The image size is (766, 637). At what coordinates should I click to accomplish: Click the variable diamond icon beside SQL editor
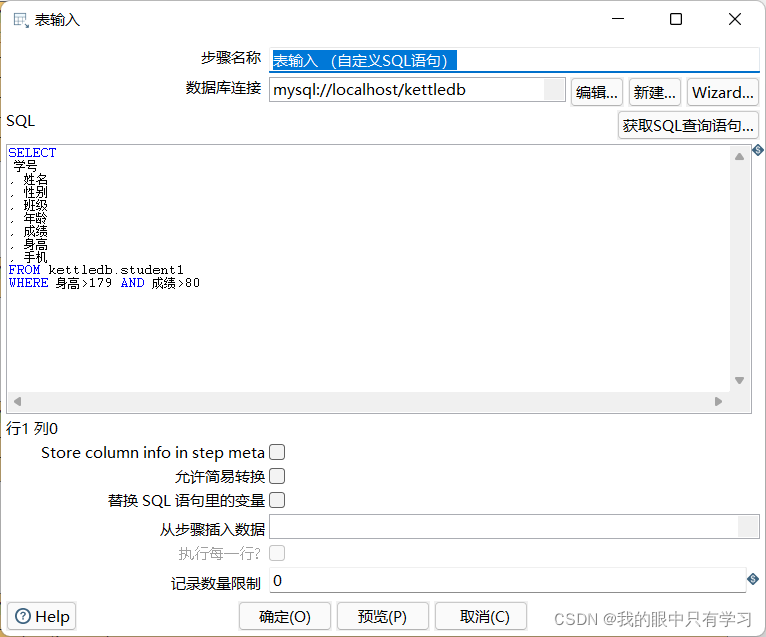pyautogui.click(x=758, y=150)
